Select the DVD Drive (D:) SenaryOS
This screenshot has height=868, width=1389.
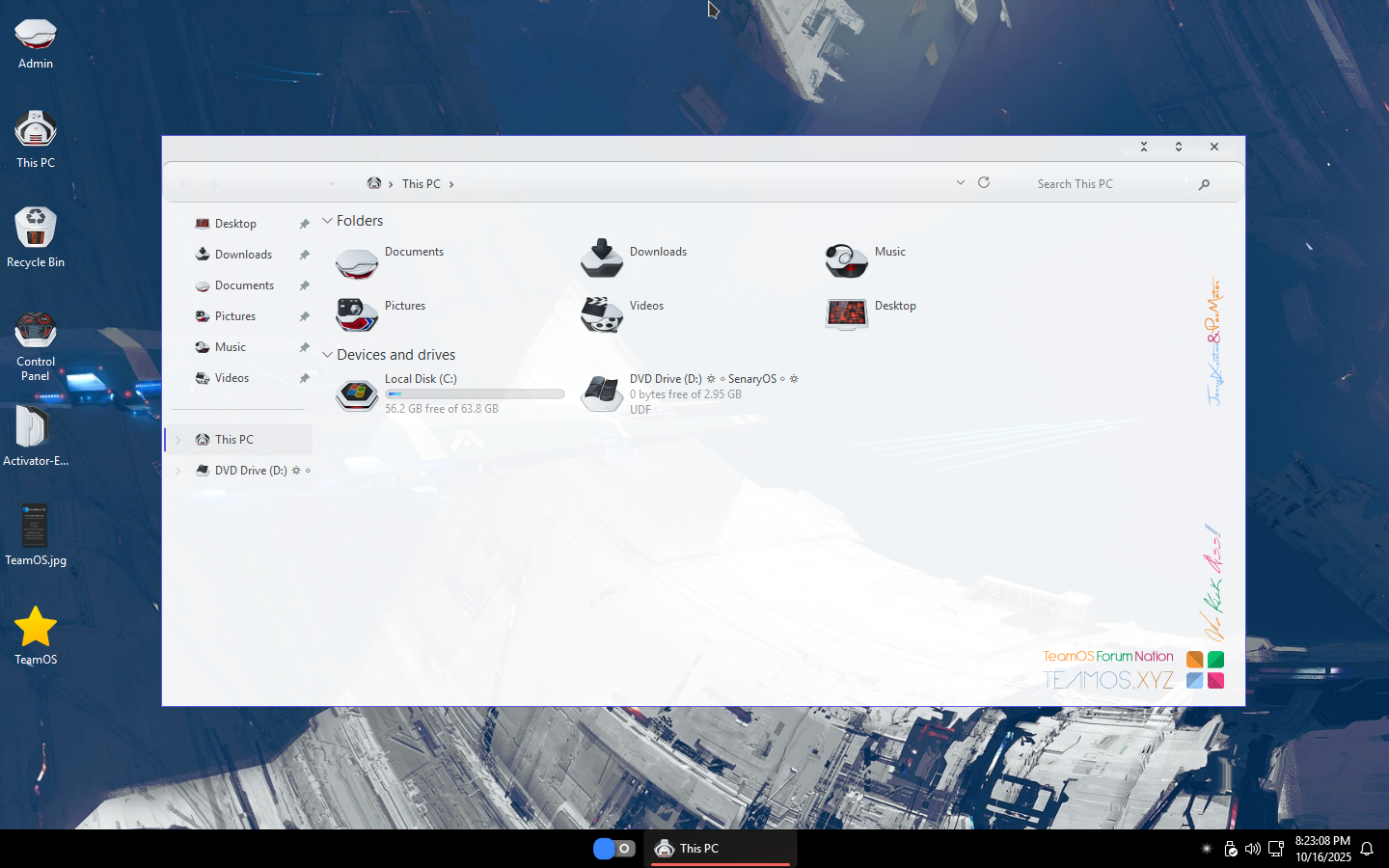click(x=602, y=393)
